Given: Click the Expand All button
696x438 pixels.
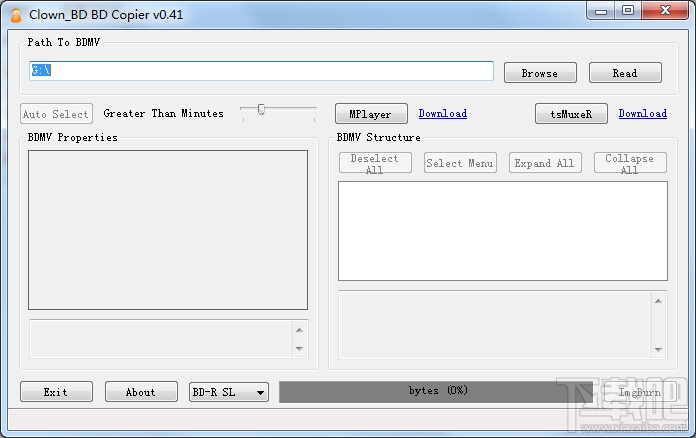Looking at the screenshot, I should tap(545, 163).
